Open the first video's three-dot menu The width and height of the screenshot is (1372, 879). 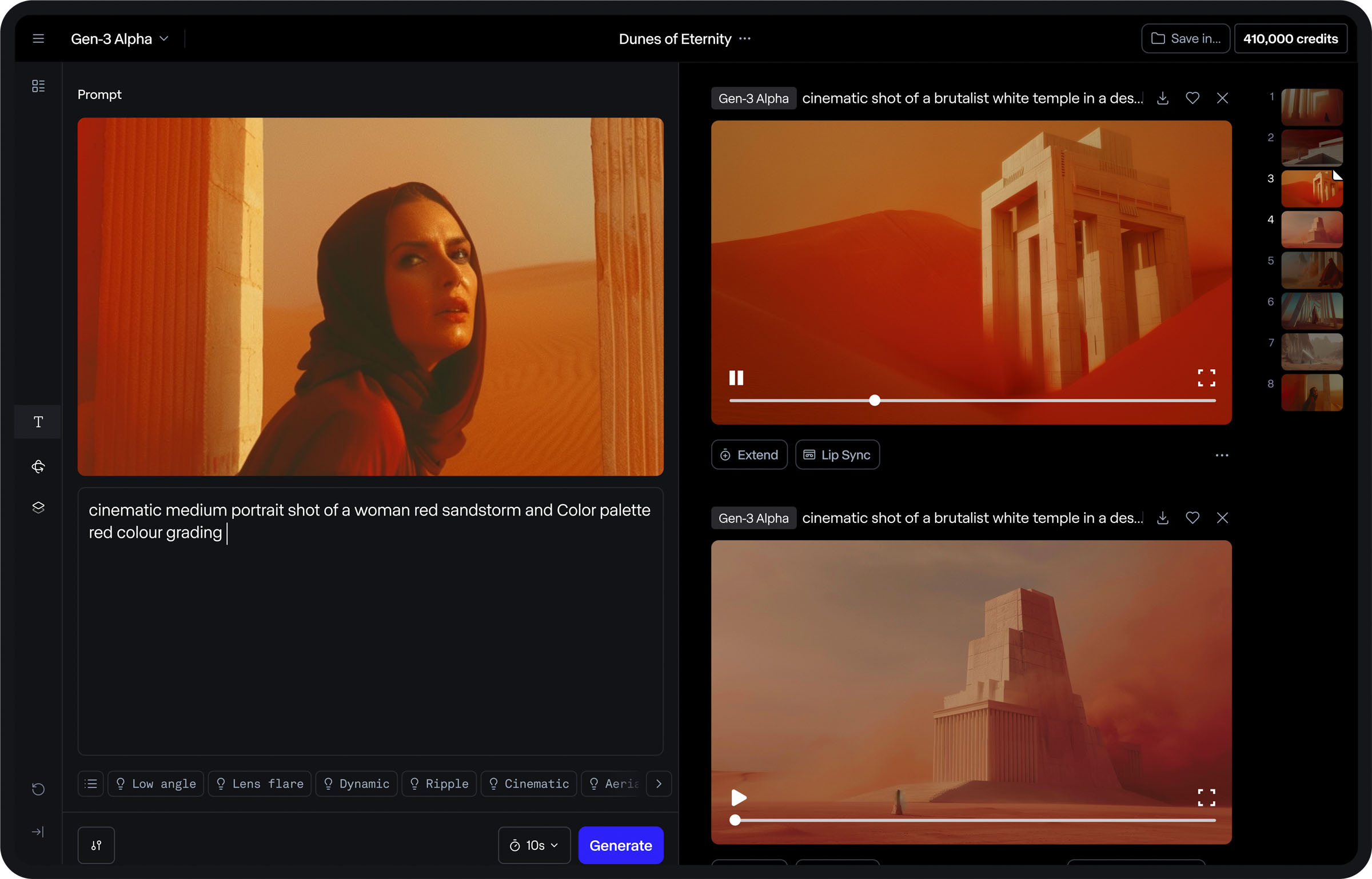click(1222, 456)
